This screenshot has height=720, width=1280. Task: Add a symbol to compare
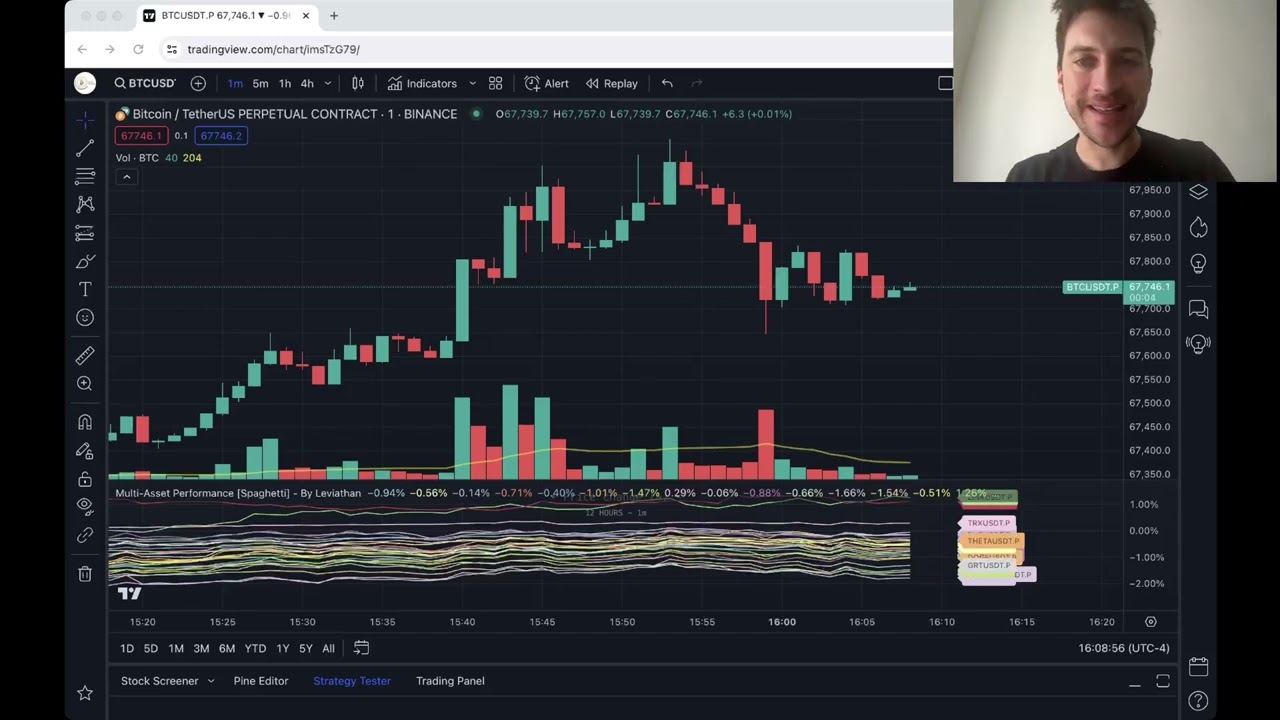click(x=198, y=83)
